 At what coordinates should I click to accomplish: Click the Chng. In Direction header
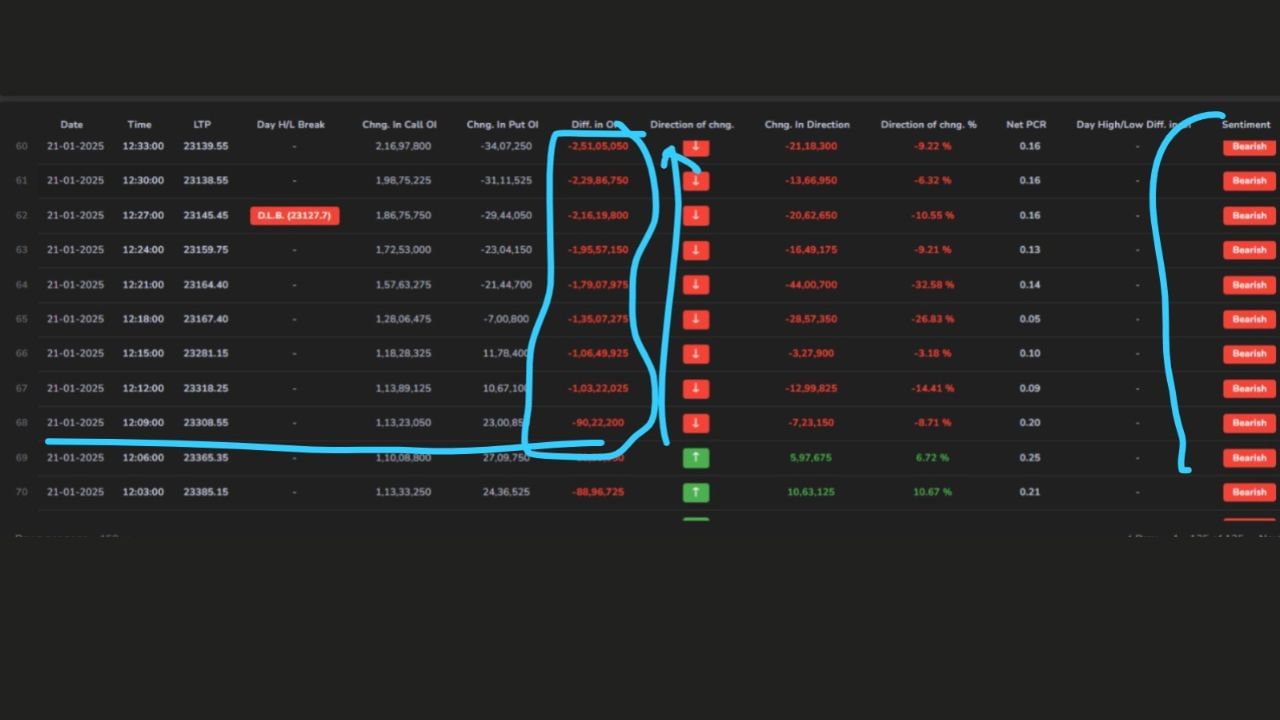807,125
